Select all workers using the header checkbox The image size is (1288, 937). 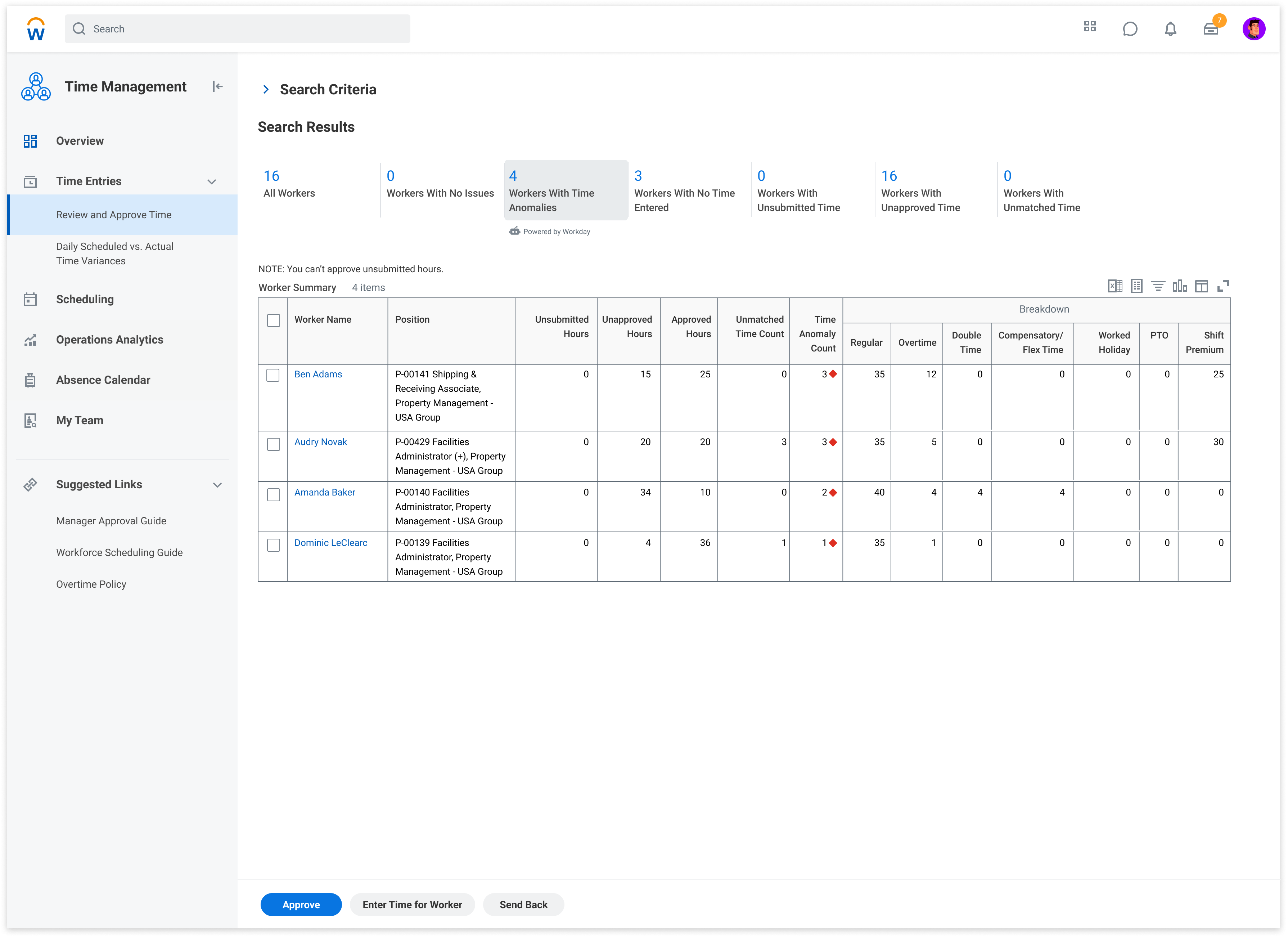pos(273,320)
